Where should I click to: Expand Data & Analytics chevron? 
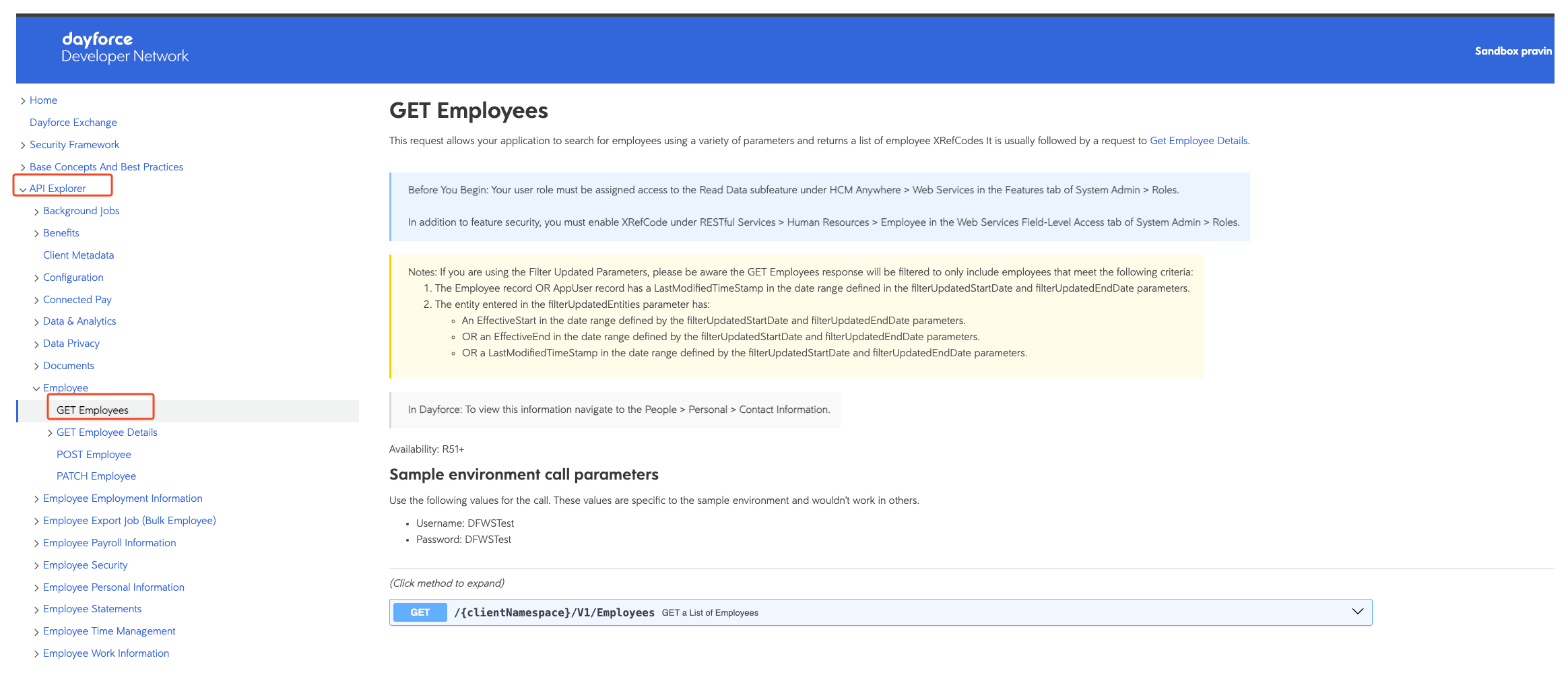36,322
